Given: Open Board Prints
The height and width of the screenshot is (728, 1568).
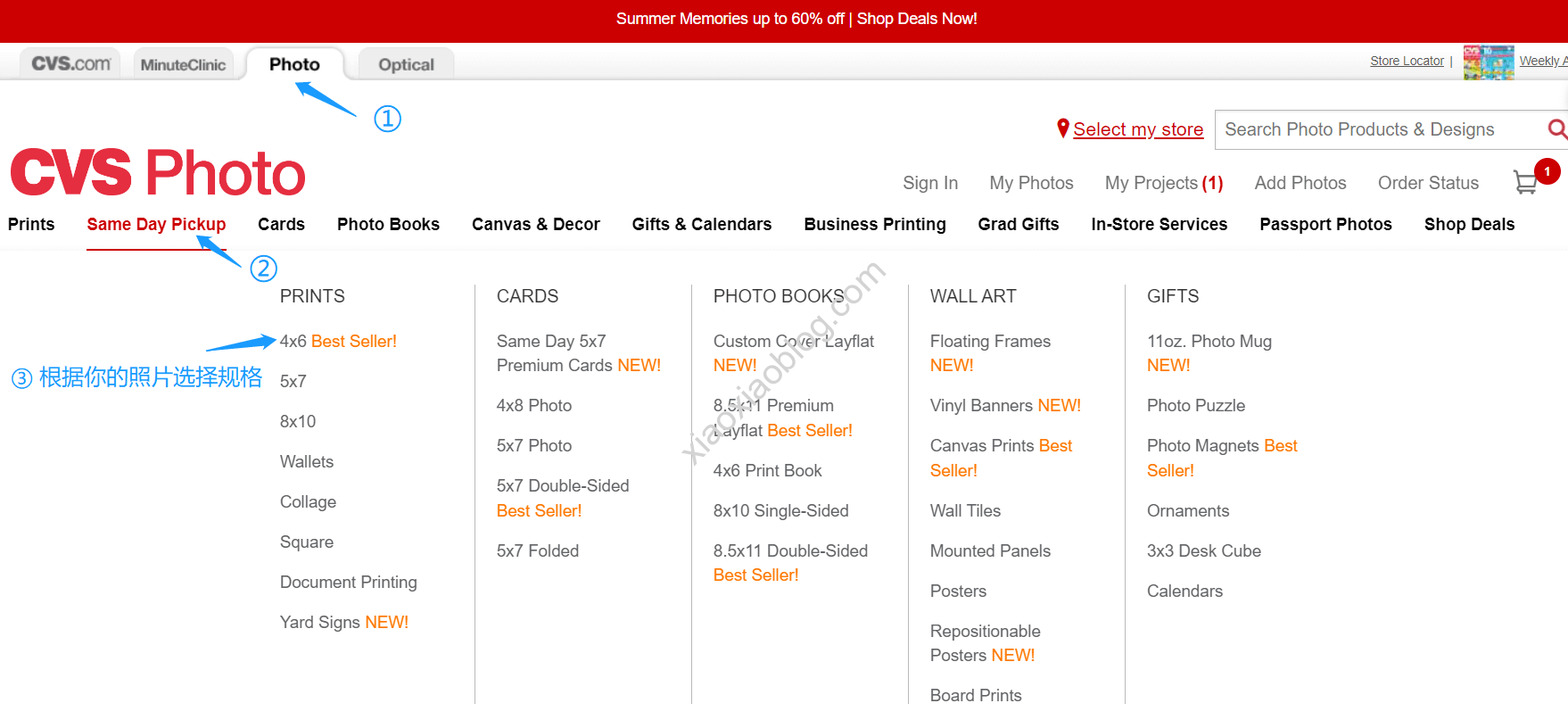Looking at the screenshot, I should pos(976,695).
